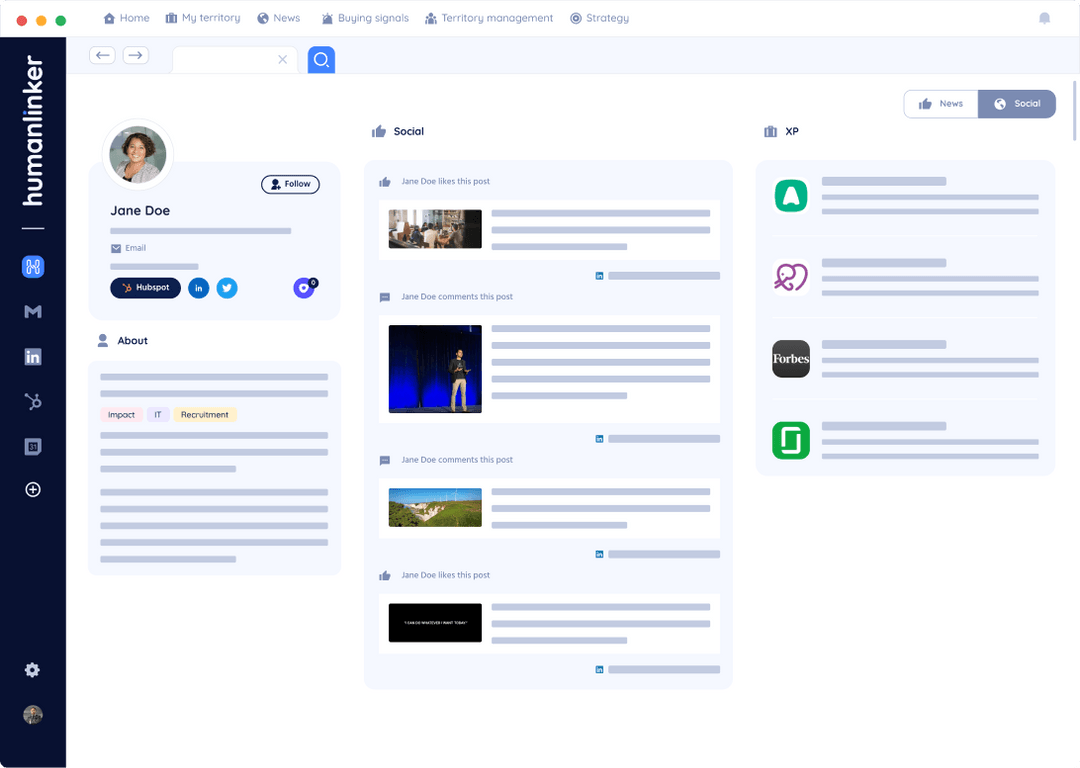Click the Hubspot button on the profile card
1080x768 pixels.
pyautogui.click(x=145, y=288)
